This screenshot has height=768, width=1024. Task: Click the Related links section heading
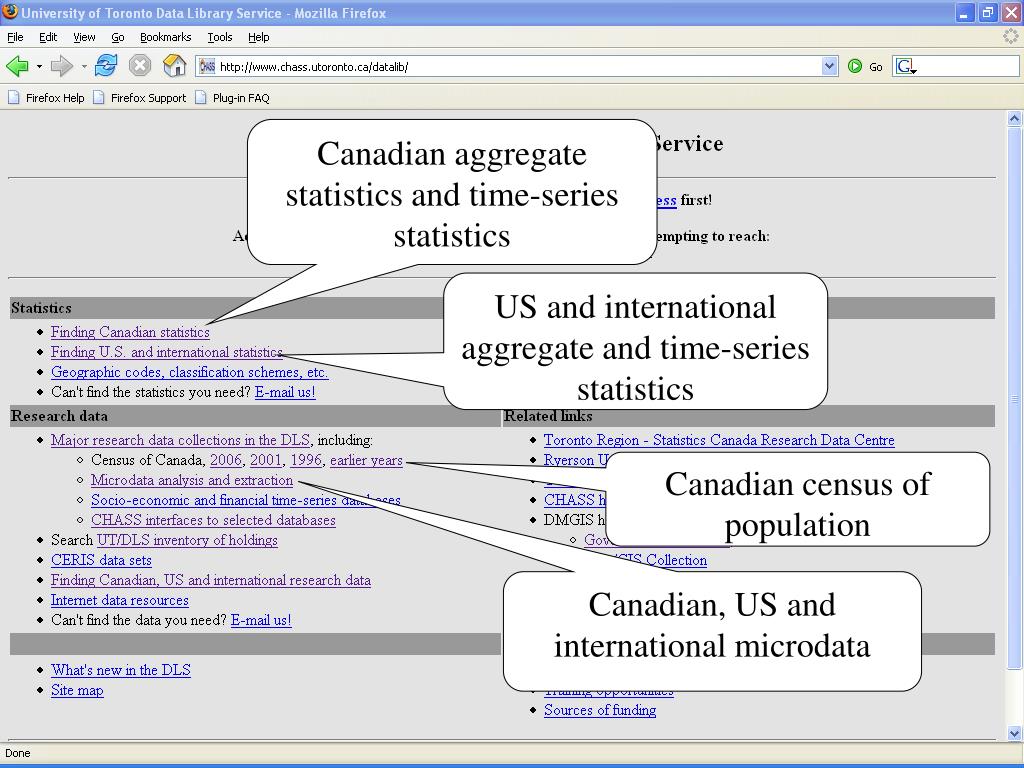[x=548, y=416]
